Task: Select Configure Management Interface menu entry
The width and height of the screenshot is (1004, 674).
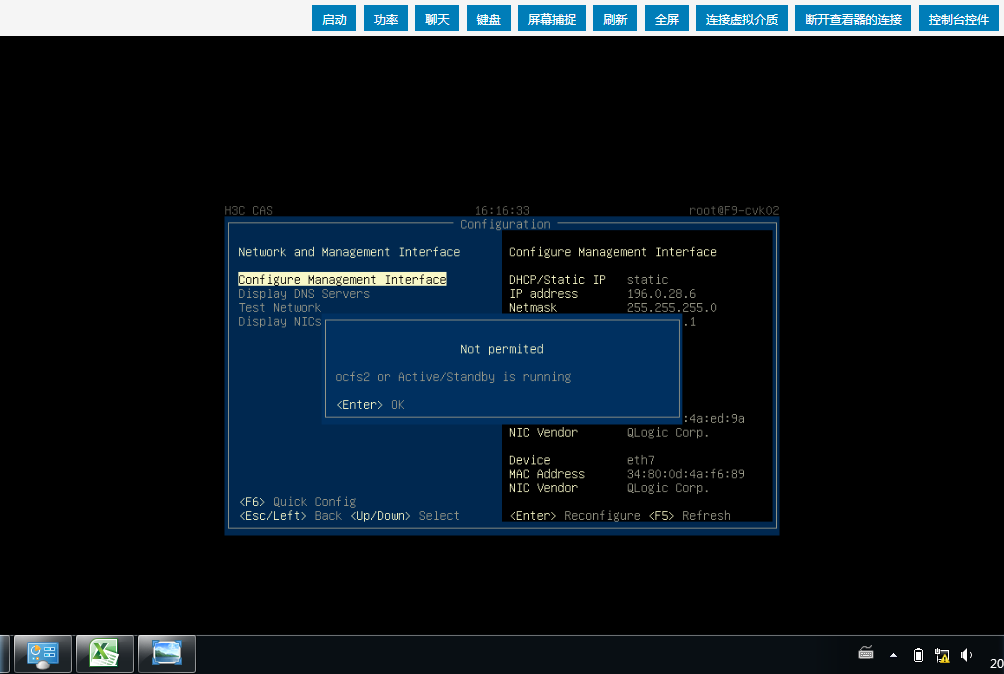Action: (342, 280)
